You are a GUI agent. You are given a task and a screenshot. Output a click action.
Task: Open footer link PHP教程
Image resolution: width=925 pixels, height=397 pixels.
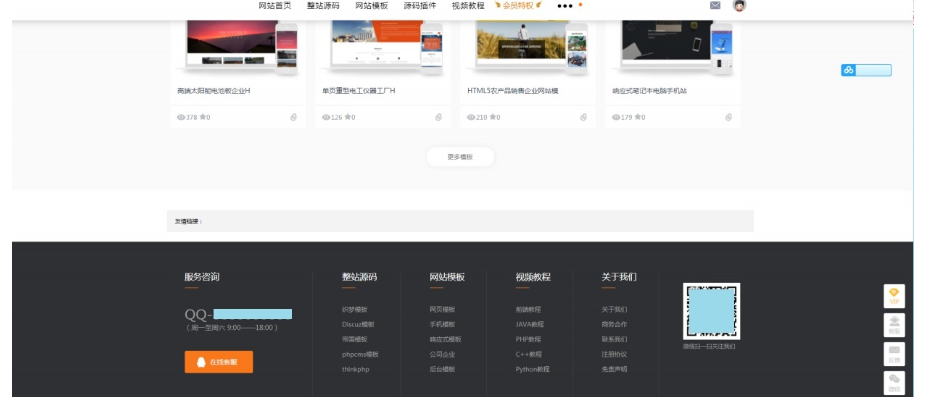528,339
